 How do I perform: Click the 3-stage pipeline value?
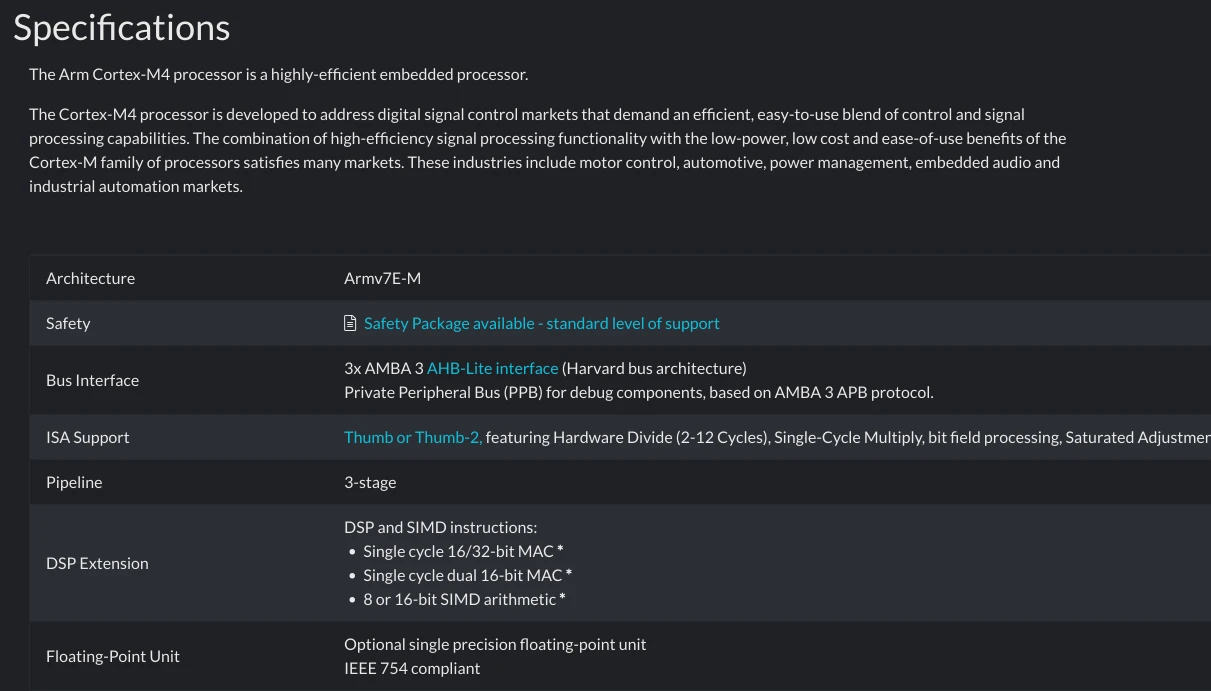[x=370, y=482]
